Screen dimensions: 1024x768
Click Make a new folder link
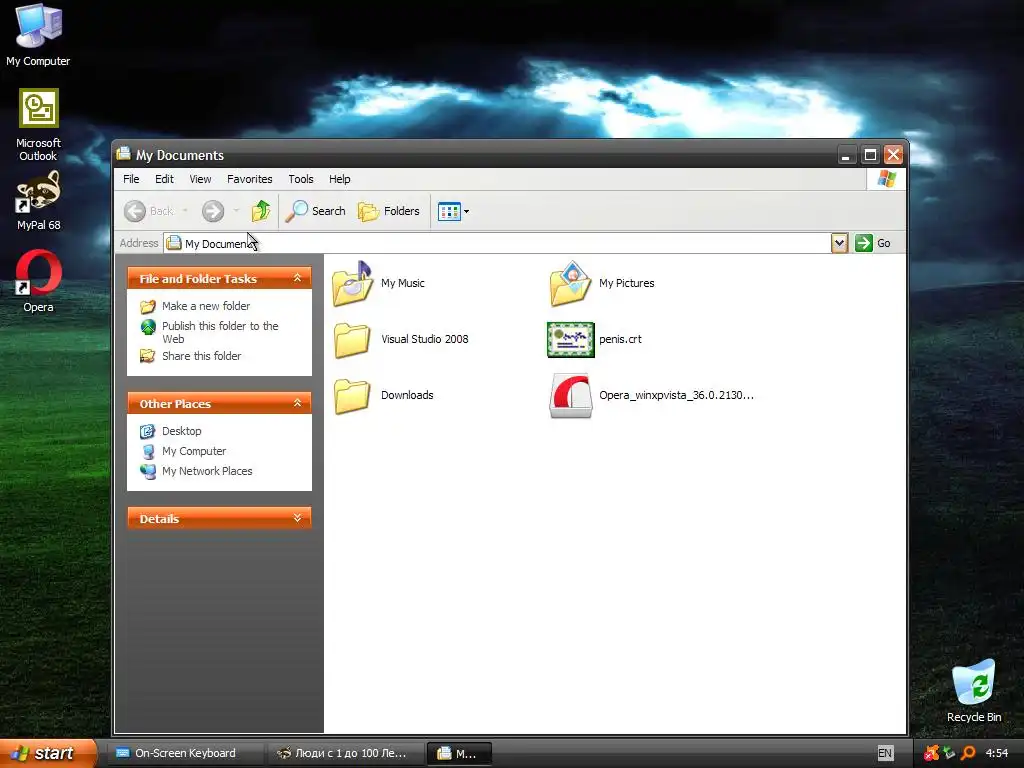(206, 306)
